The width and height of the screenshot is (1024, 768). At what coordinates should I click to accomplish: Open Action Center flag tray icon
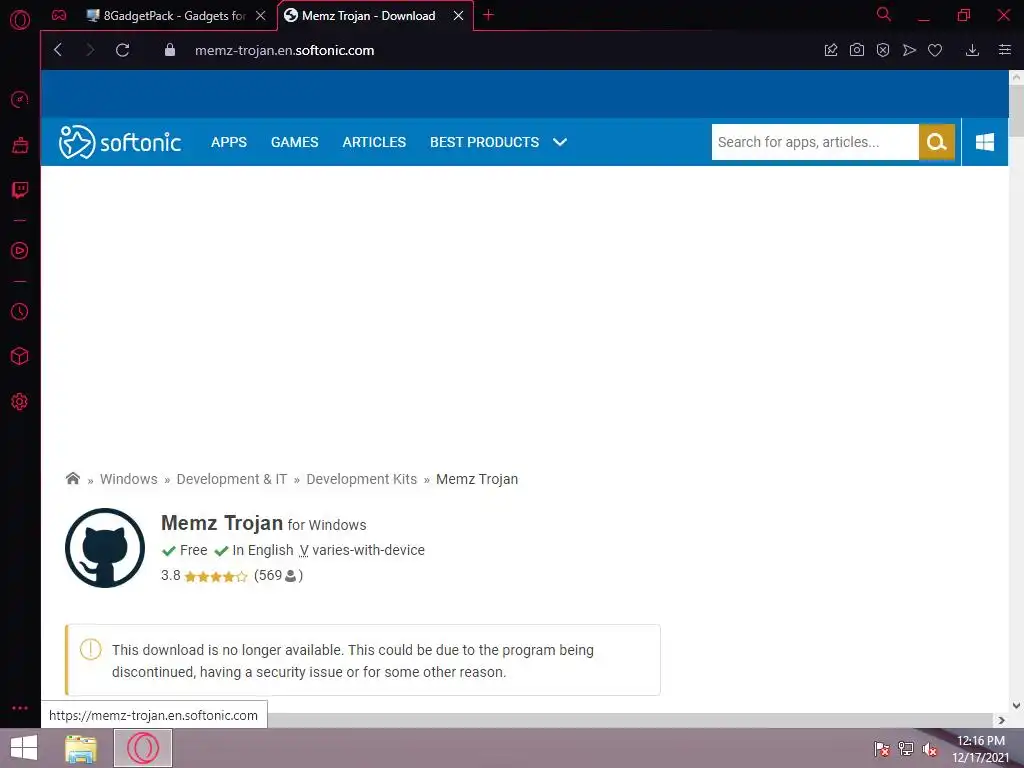(882, 748)
